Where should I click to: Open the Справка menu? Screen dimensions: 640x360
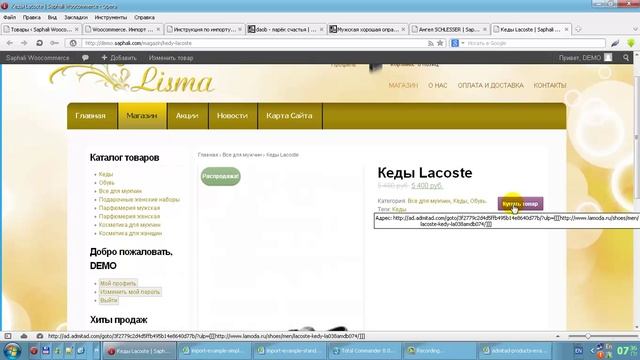pyautogui.click(x=144, y=18)
